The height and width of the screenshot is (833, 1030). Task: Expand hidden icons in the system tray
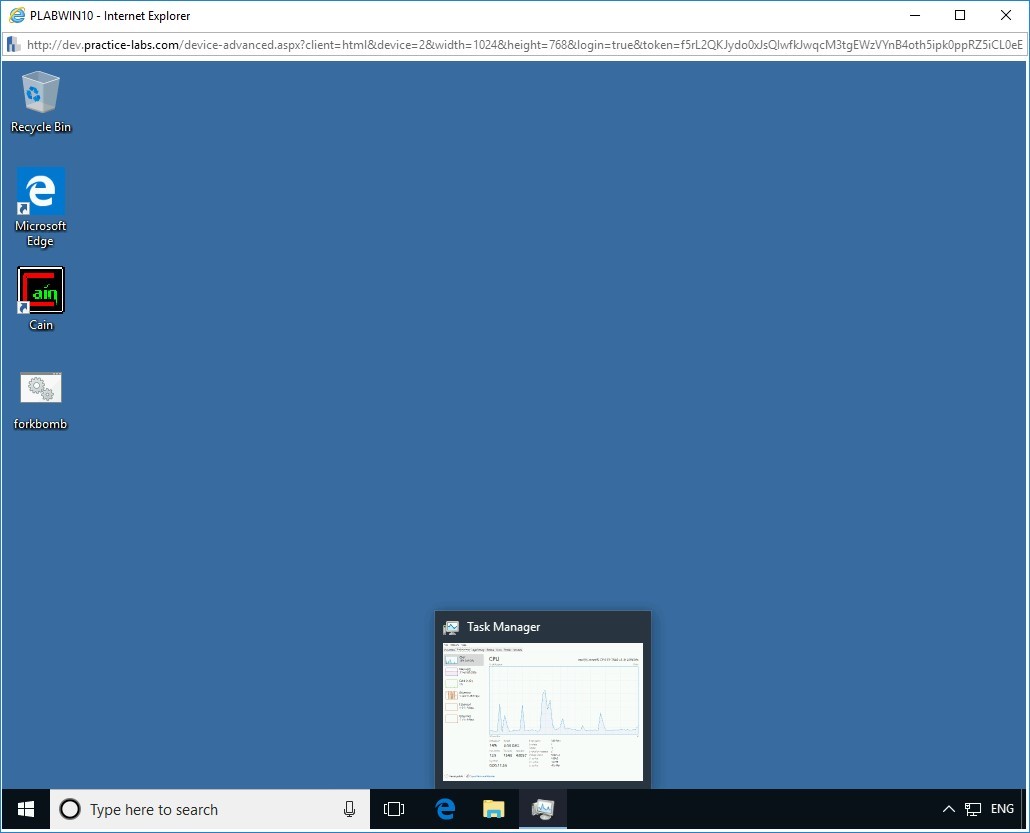pos(948,809)
